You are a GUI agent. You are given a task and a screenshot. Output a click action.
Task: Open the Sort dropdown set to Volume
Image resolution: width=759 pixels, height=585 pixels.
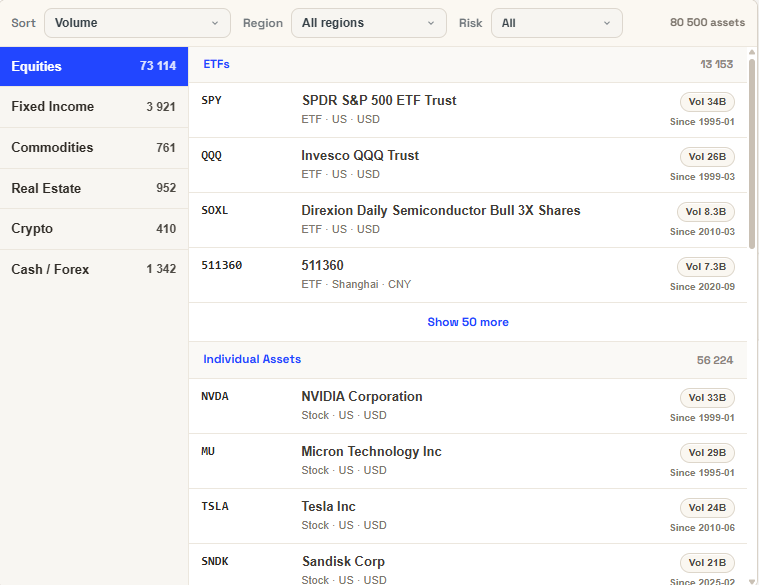(137, 23)
